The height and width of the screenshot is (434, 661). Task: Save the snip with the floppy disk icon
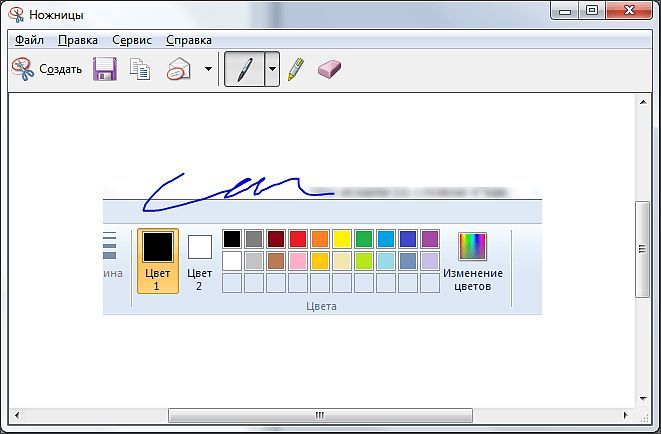click(105, 69)
